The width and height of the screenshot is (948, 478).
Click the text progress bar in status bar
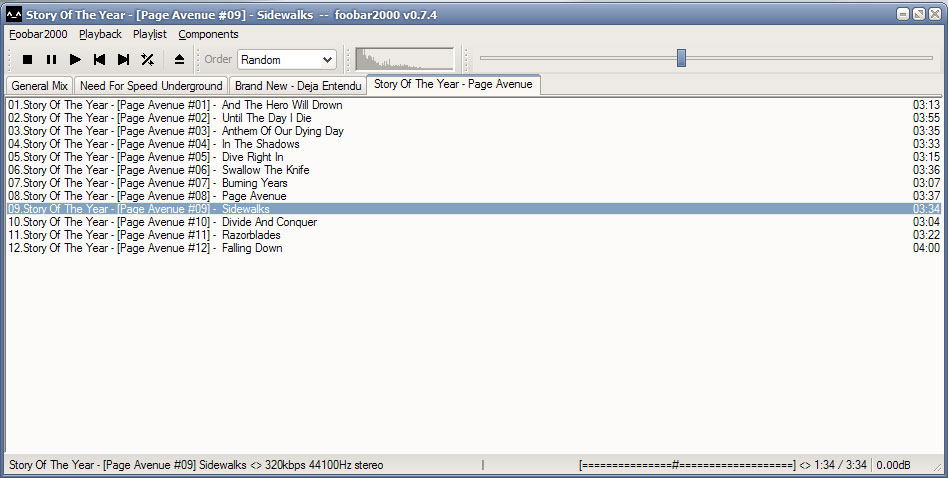pyautogui.click(x=687, y=465)
